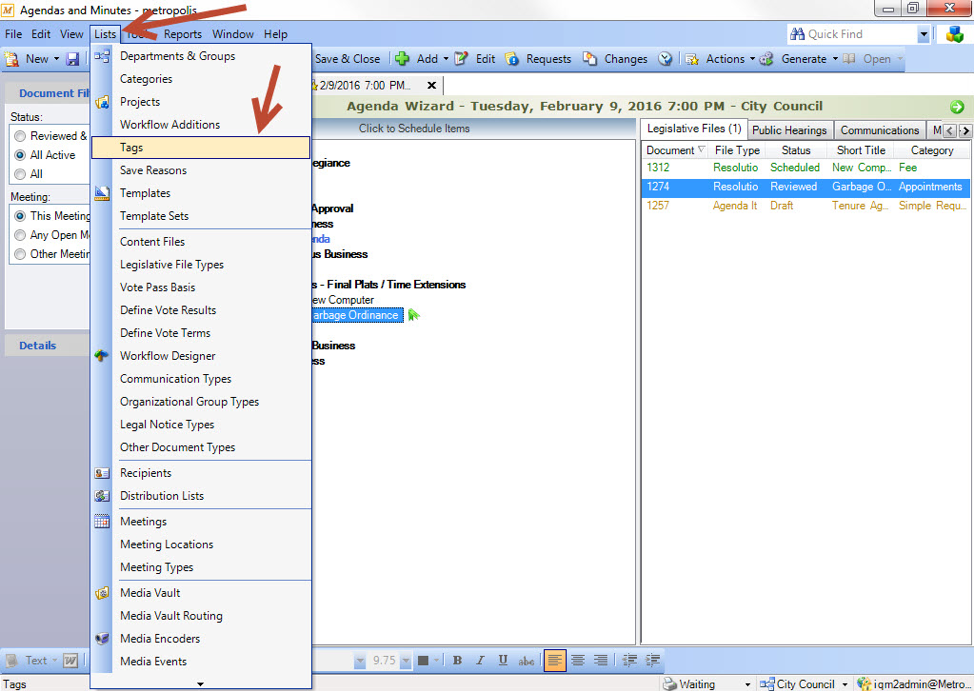Click the Save disk icon in toolbar
Viewport: 974px width, 691px height.
tap(73, 59)
